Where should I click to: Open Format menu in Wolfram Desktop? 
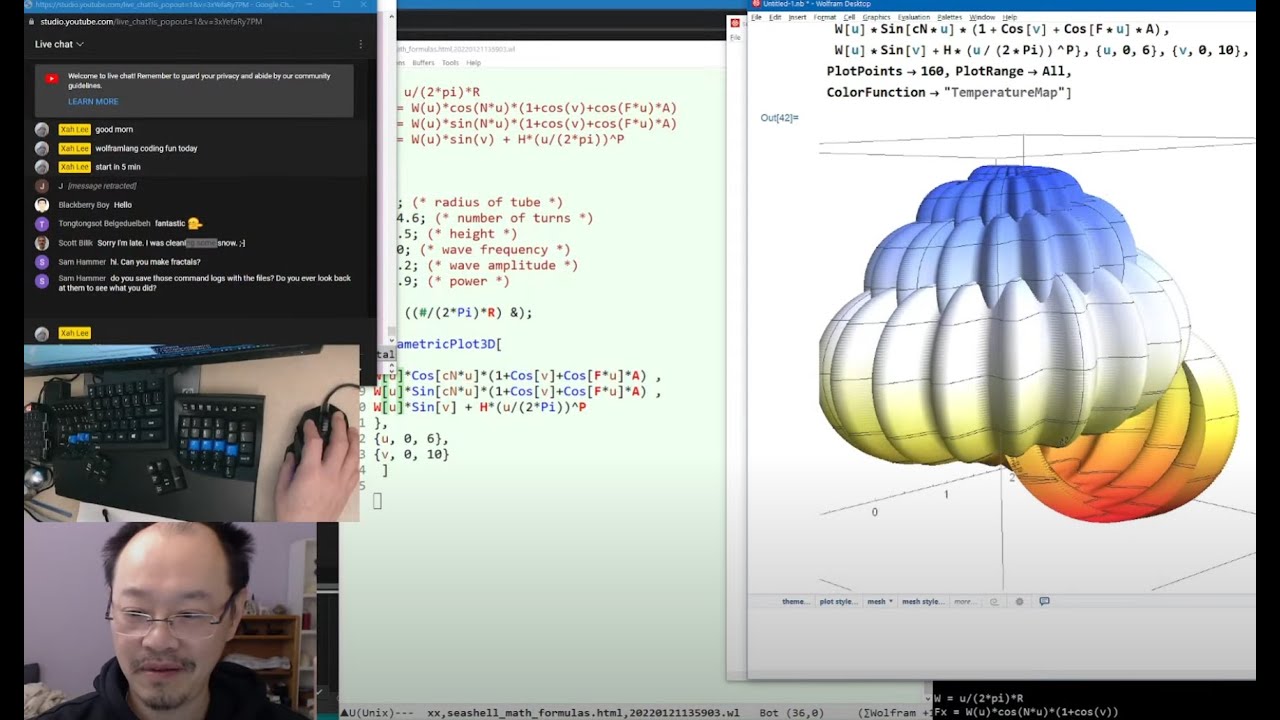[825, 17]
